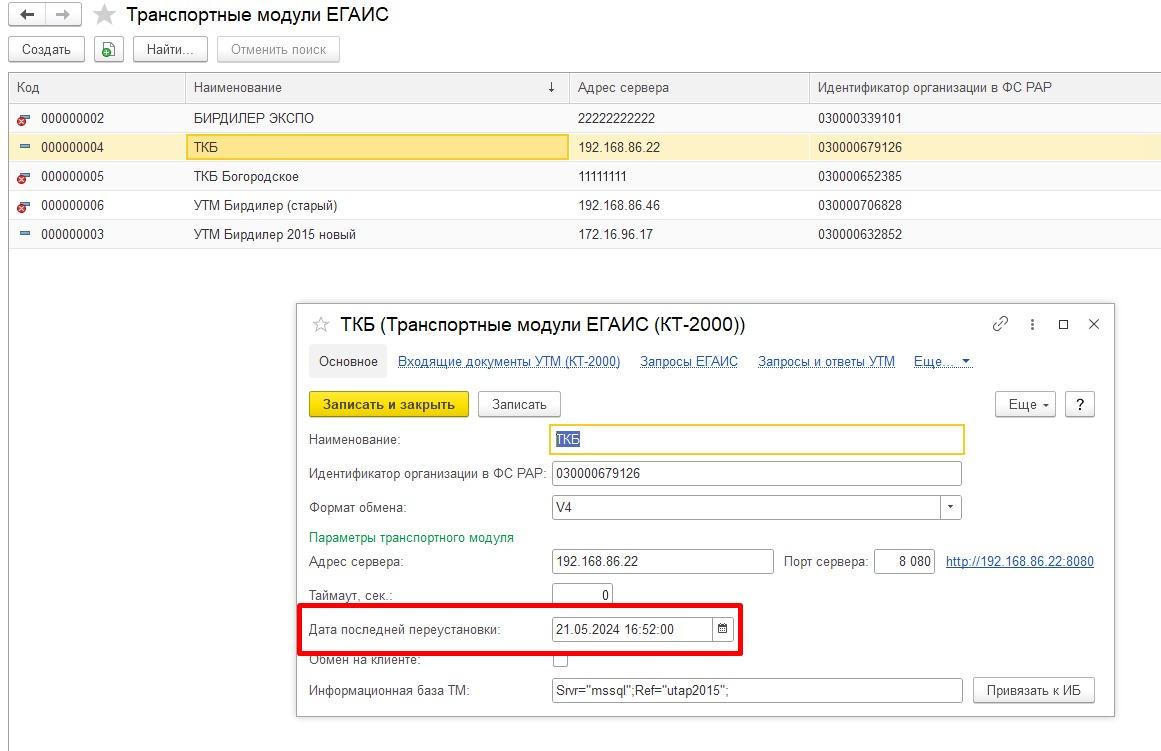Click the Создать button
This screenshot has width=1161, height=751.
[x=47, y=50]
